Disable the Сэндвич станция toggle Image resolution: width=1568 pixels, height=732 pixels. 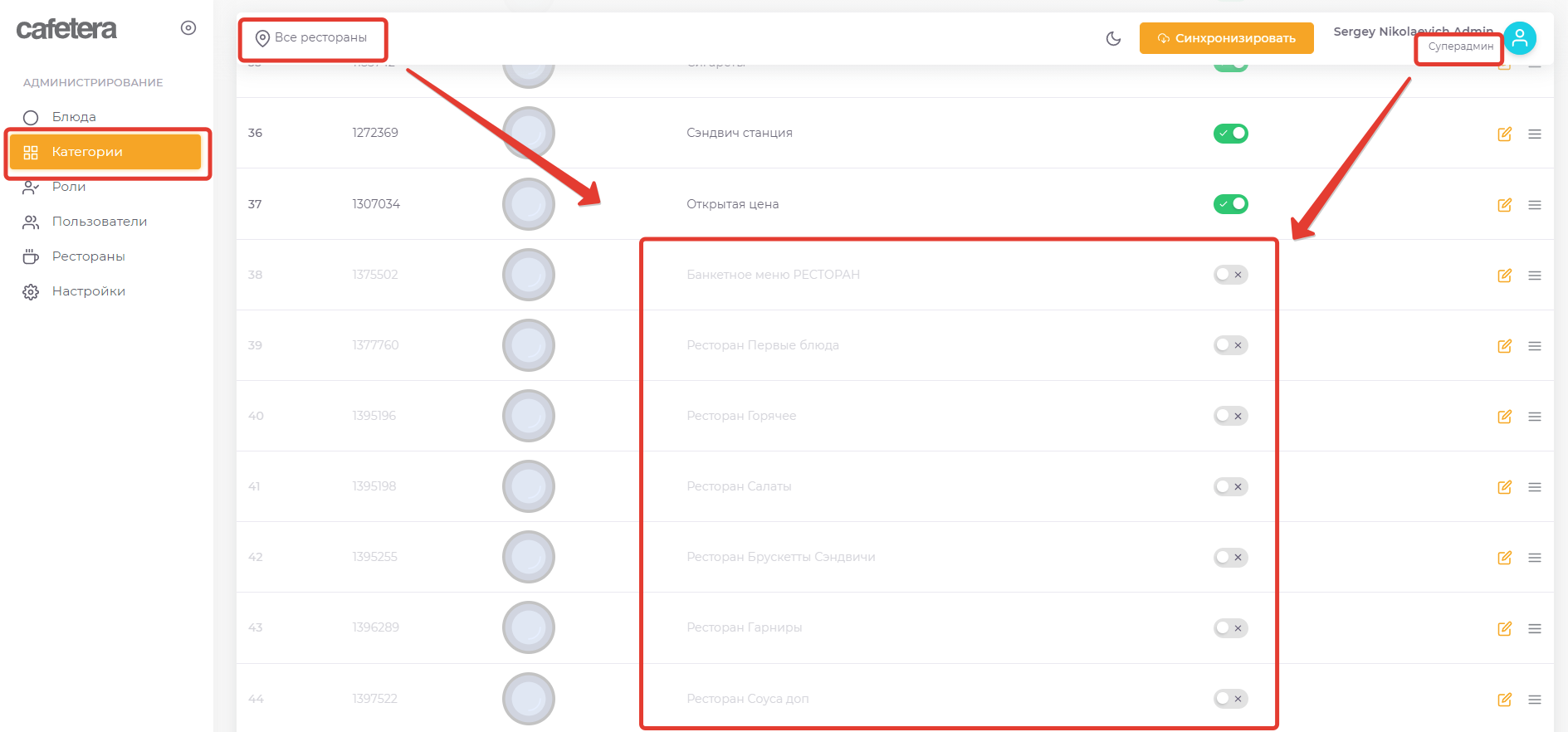(1230, 134)
